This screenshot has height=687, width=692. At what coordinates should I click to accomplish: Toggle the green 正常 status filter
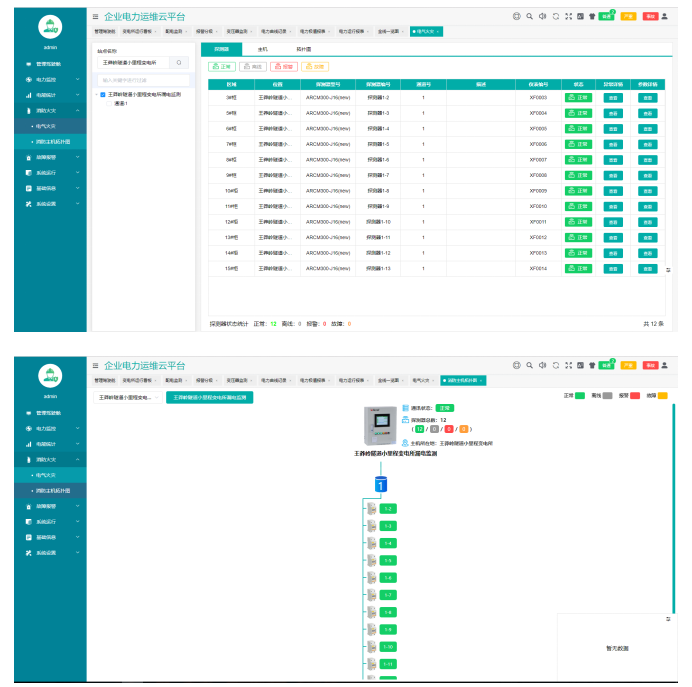(x=222, y=67)
